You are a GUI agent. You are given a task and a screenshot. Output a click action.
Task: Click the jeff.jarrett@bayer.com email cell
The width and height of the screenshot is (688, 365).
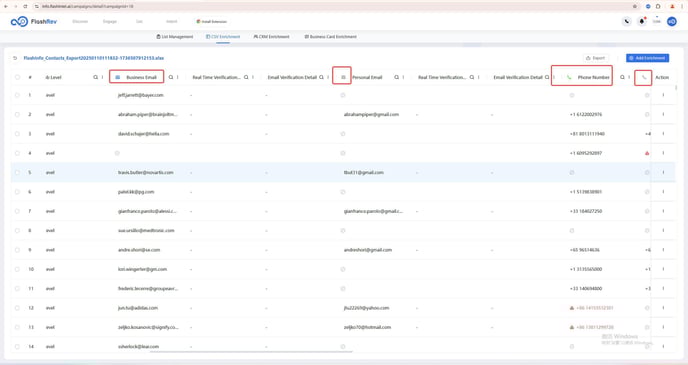coord(140,95)
